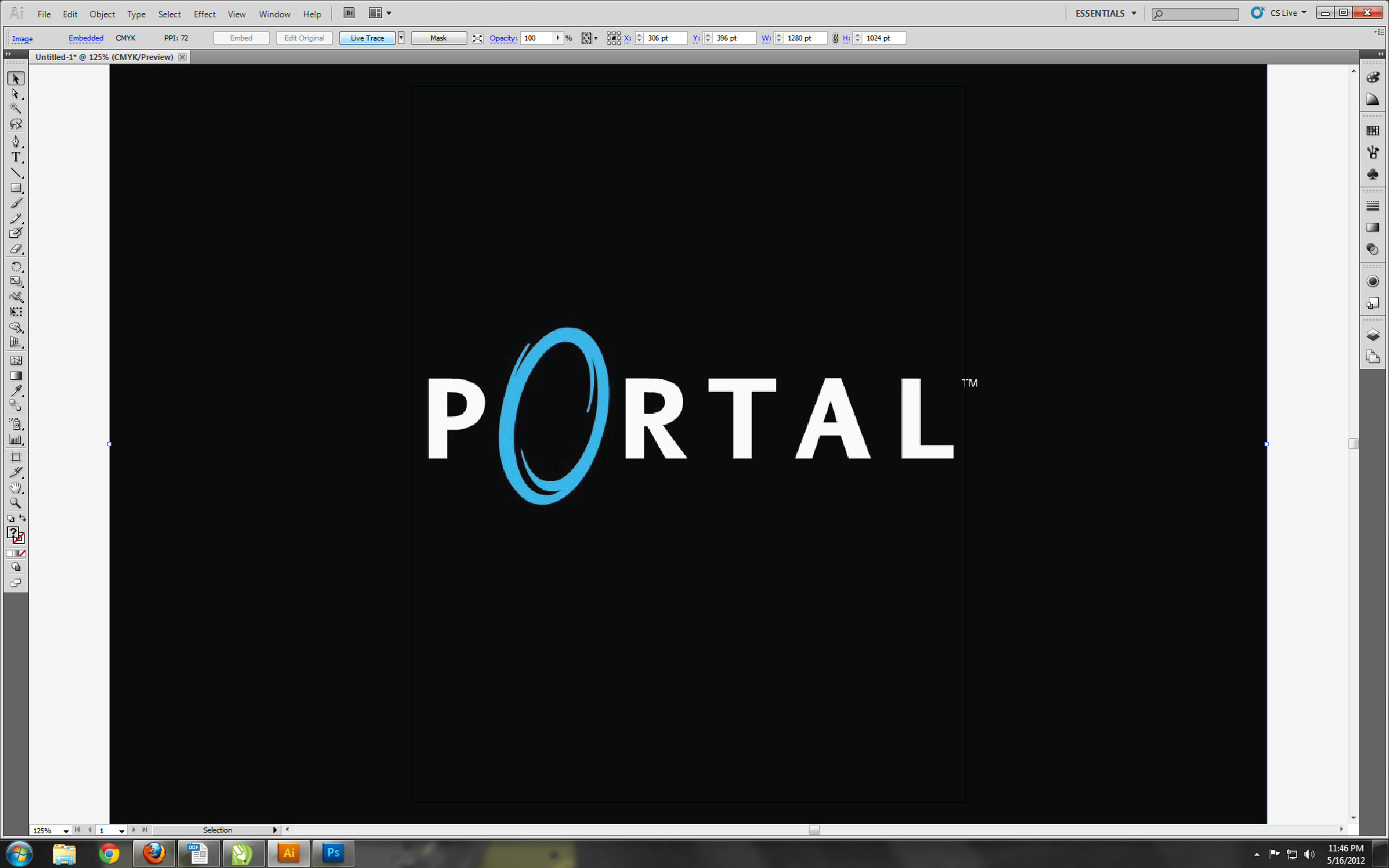This screenshot has height=868, width=1389.
Task: Open the Arrange Documents dropdown
Action: (380, 13)
